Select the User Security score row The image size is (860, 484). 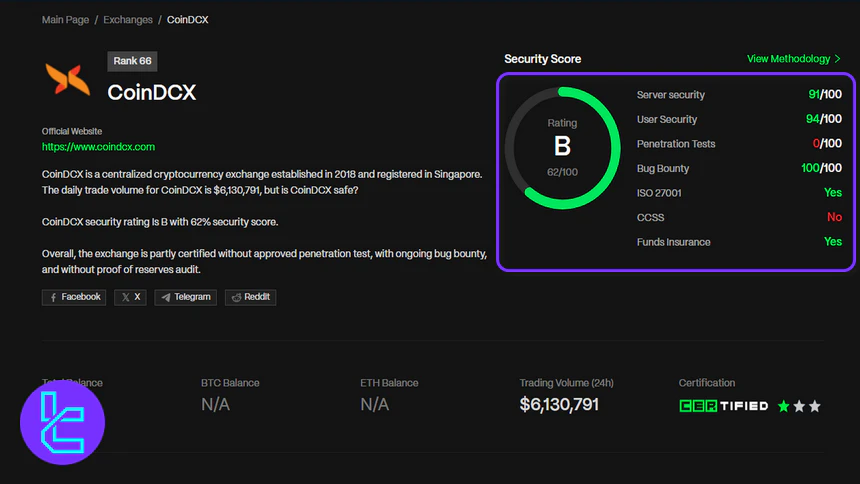click(739, 119)
